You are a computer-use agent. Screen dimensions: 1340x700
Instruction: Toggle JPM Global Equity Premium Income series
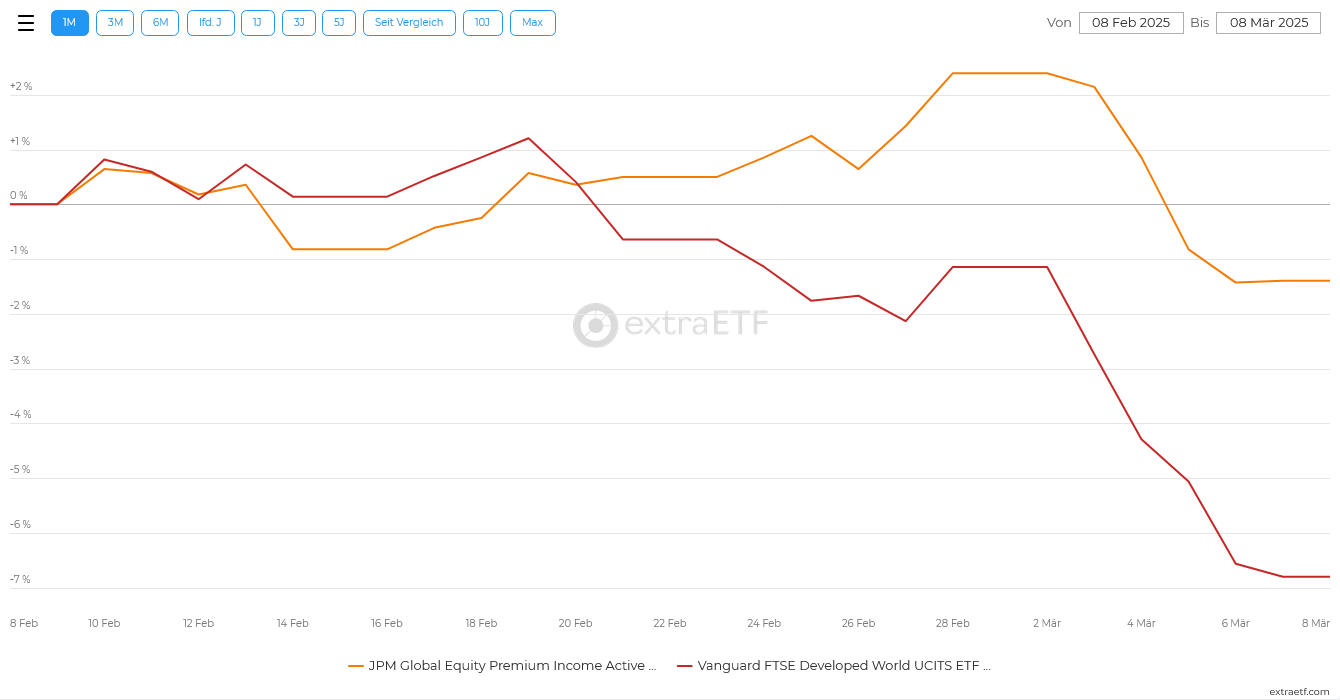pos(512,666)
